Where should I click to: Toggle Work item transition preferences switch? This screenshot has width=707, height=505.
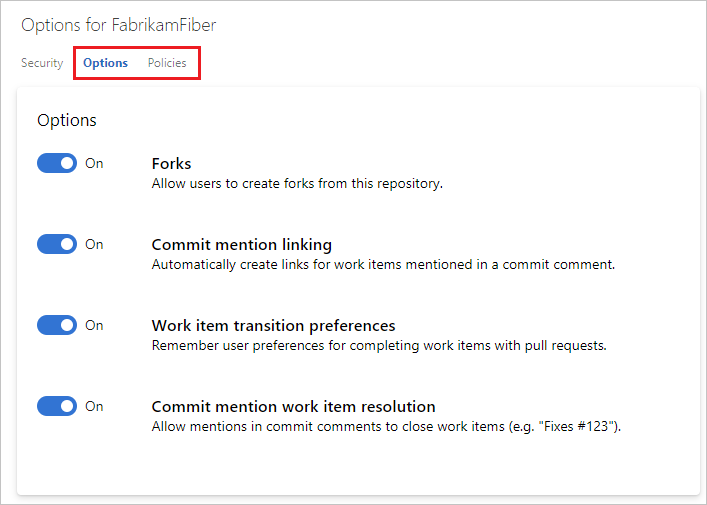click(57, 325)
